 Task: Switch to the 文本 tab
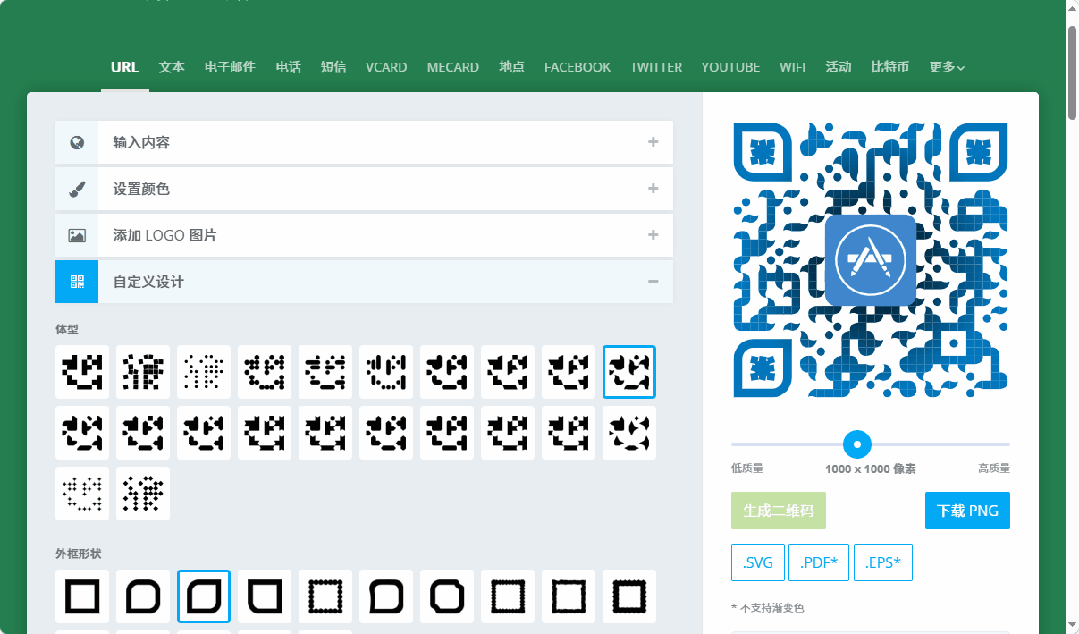pos(171,67)
